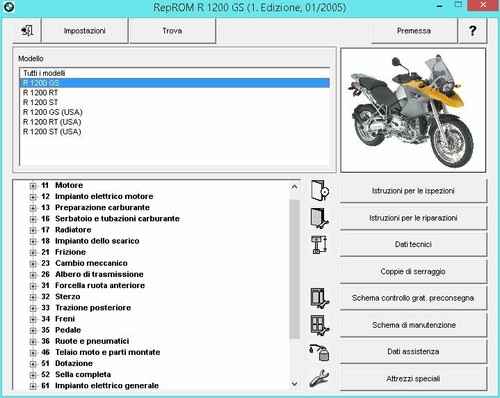Open the Premessa foreword
Viewport: 500px width, 398px height.
coord(414,31)
